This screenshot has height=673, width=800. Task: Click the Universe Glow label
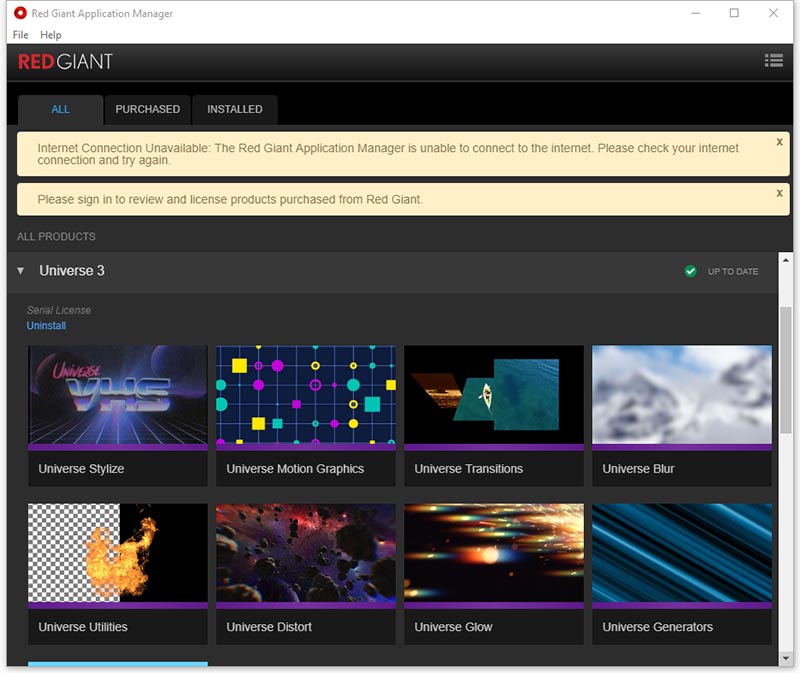tap(453, 627)
